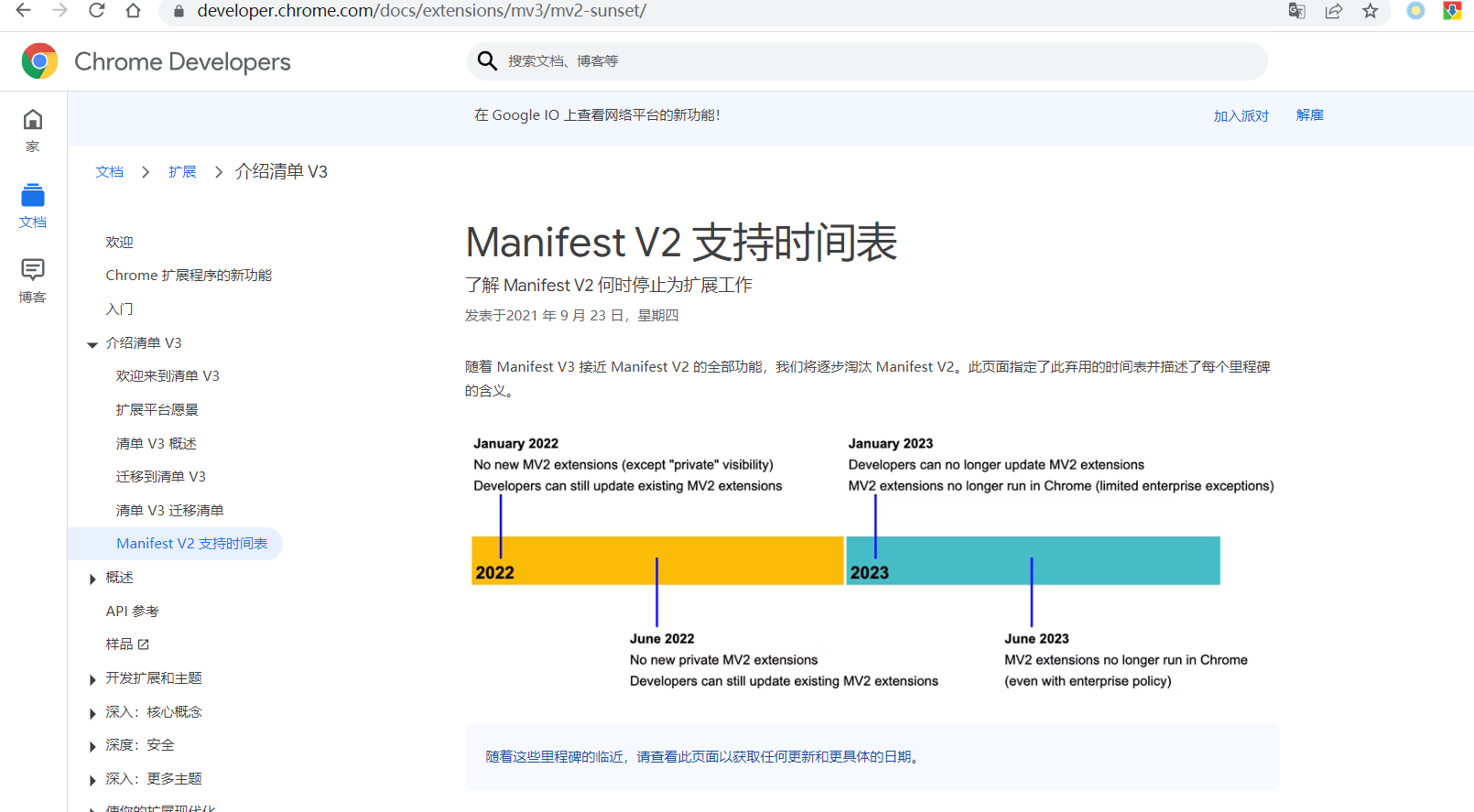1474x812 pixels.
Task: Click the January 2023 timeline marker line
Action: (x=875, y=526)
